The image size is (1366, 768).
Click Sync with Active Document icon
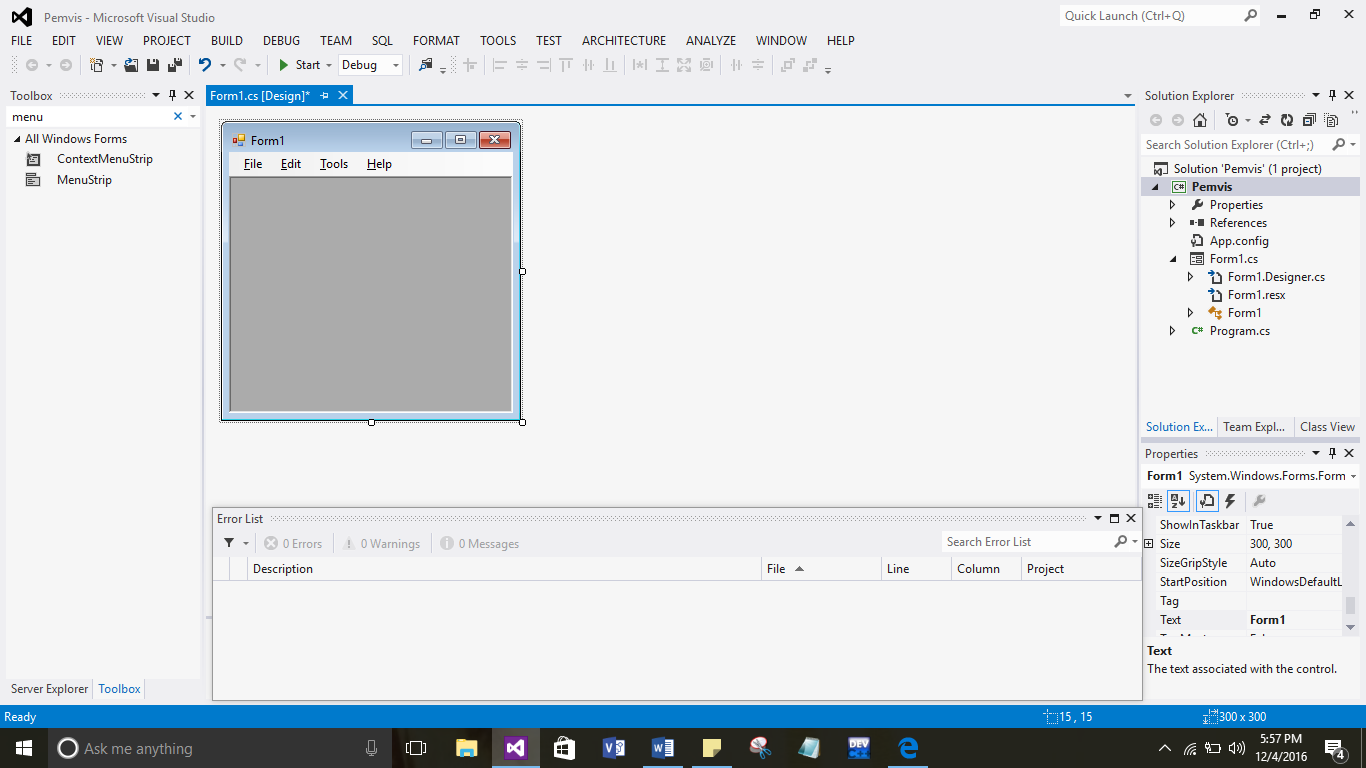point(1264,120)
